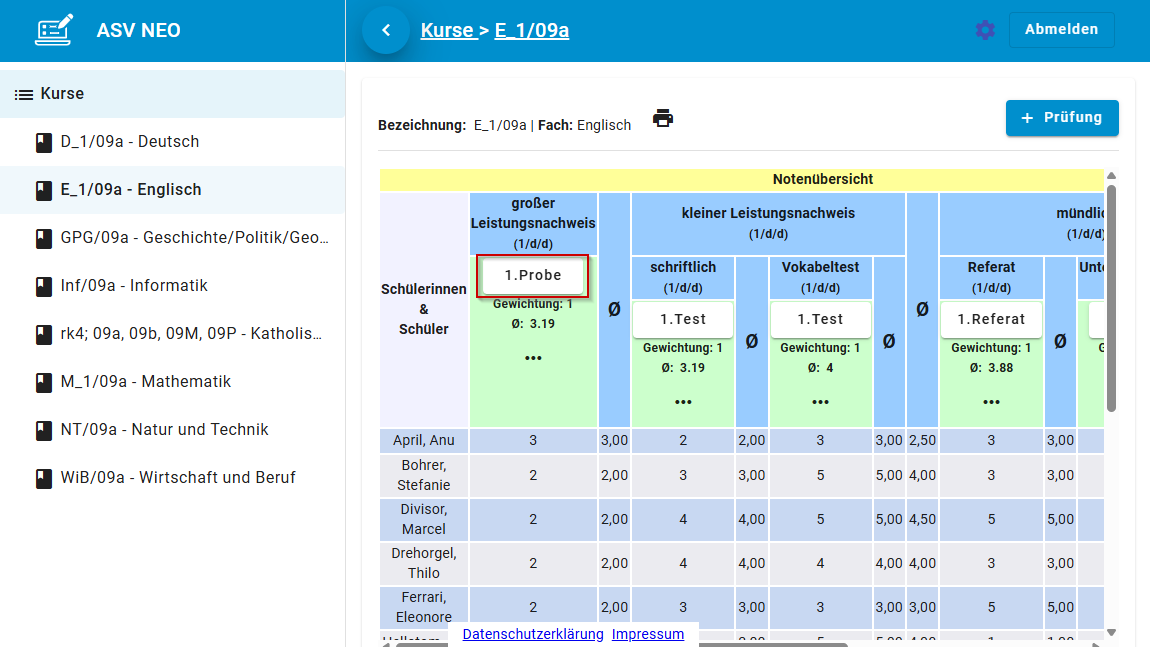Click the Abmelden button
Image resolution: width=1150 pixels, height=647 pixels.
(1061, 30)
